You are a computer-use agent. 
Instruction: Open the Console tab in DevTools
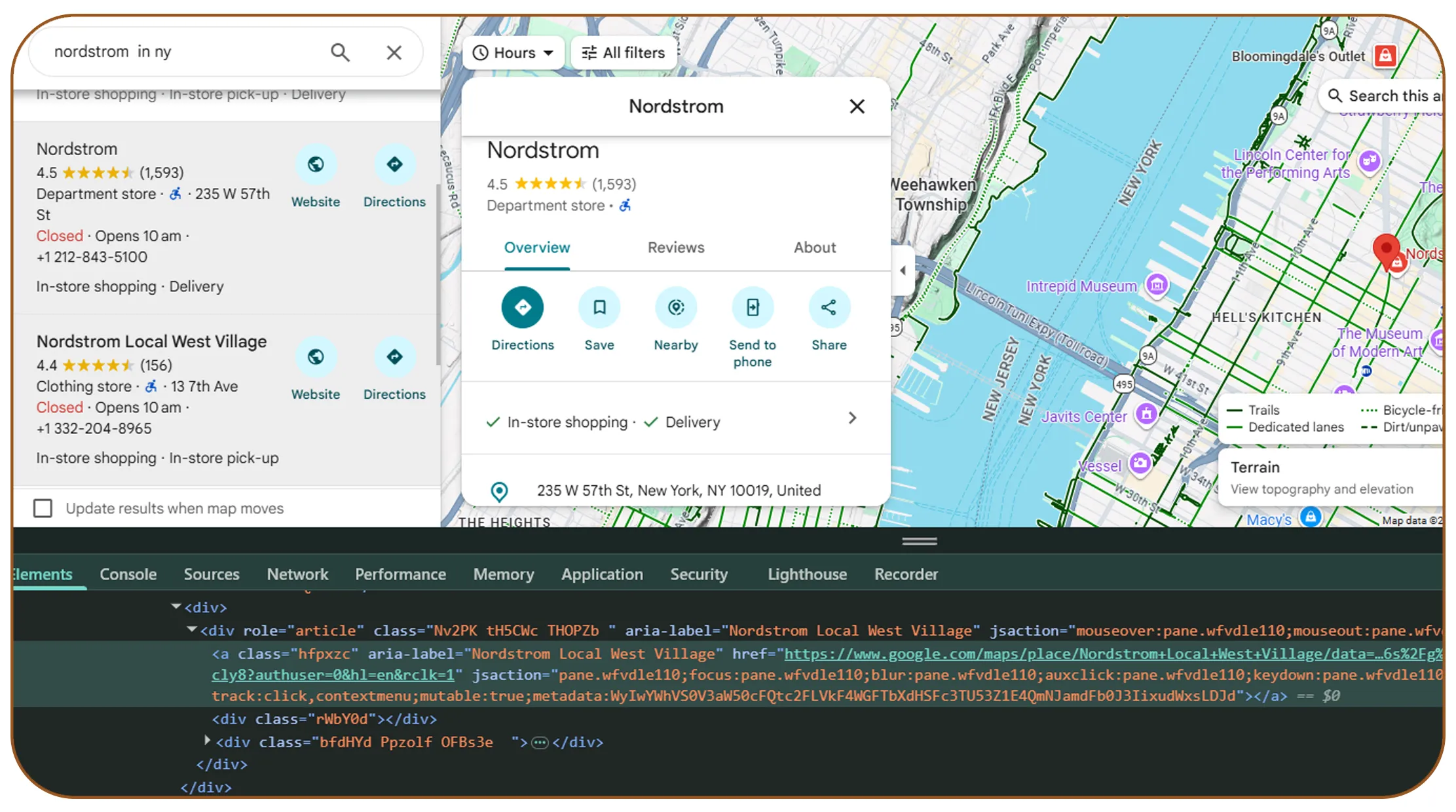(x=128, y=574)
